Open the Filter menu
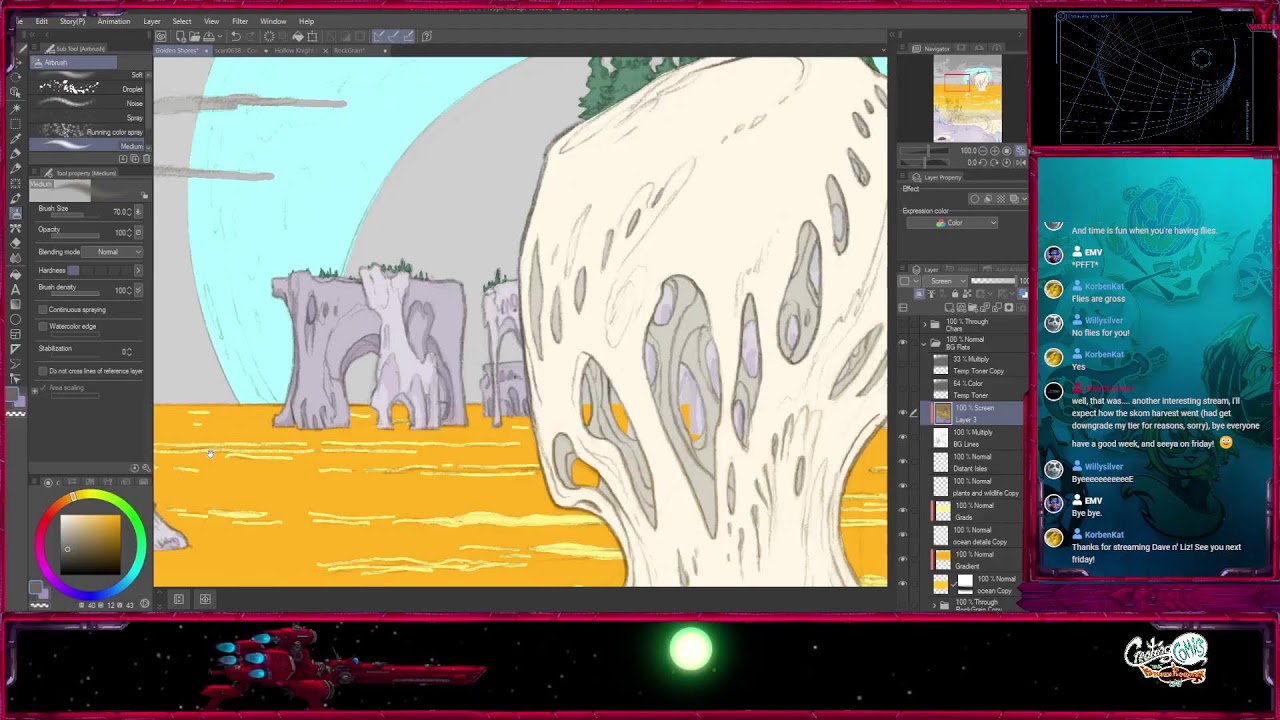The image size is (1280, 720). [240, 21]
